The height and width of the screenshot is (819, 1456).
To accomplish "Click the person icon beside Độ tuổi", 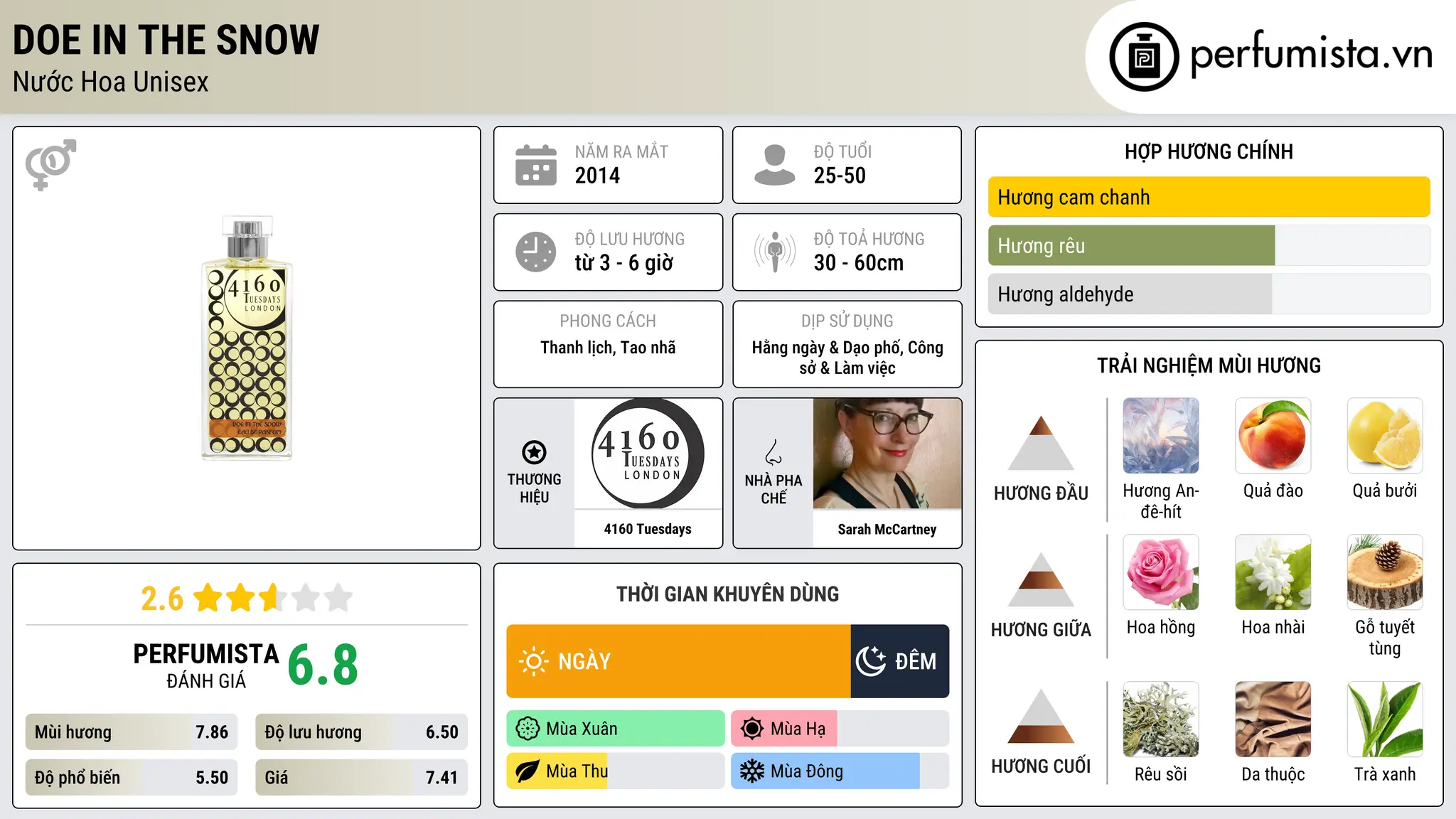I will pos(774,165).
